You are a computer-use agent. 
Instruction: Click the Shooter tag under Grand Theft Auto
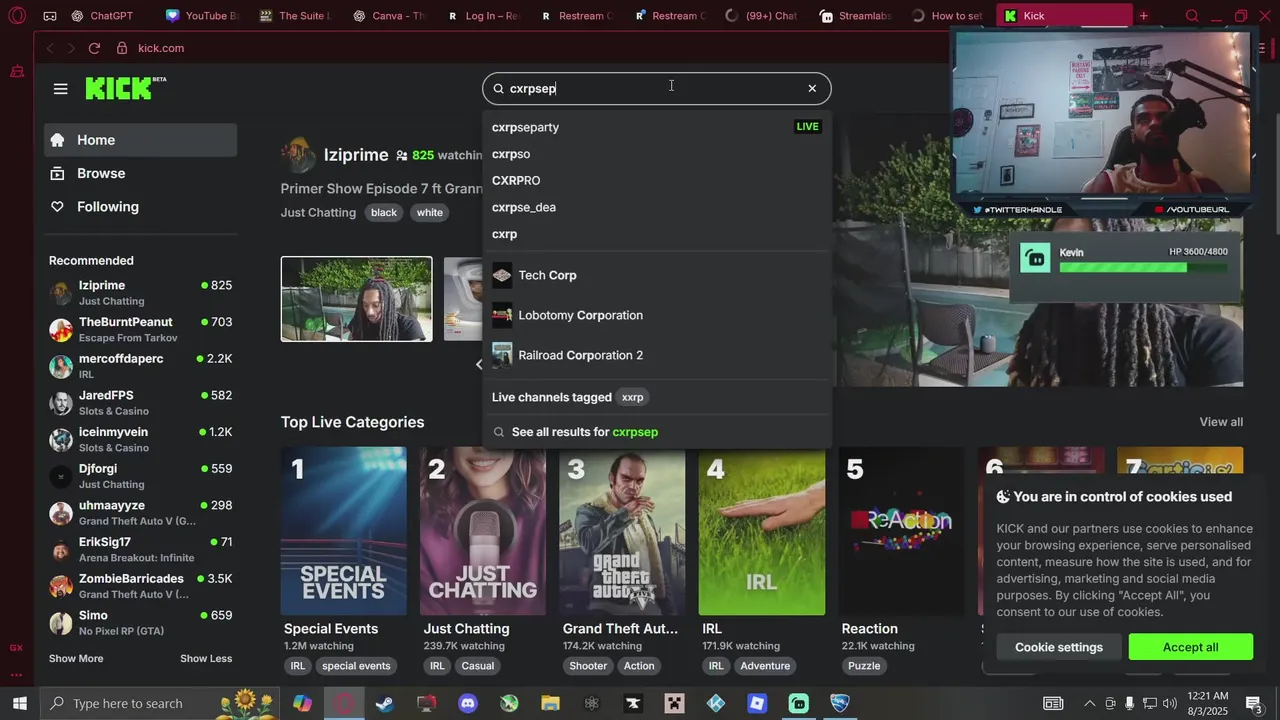coord(588,666)
